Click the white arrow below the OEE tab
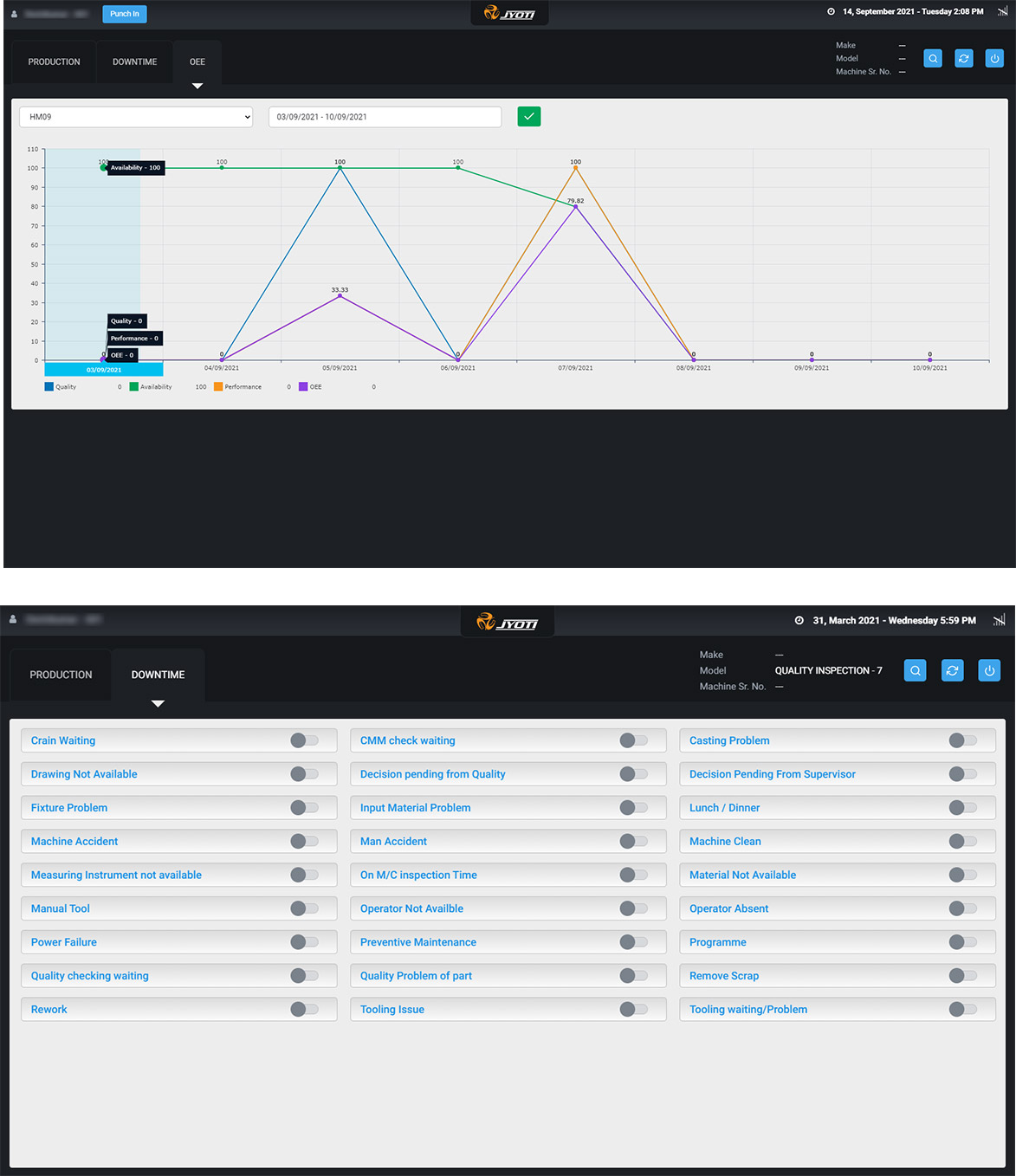1016x1176 pixels. (x=197, y=86)
